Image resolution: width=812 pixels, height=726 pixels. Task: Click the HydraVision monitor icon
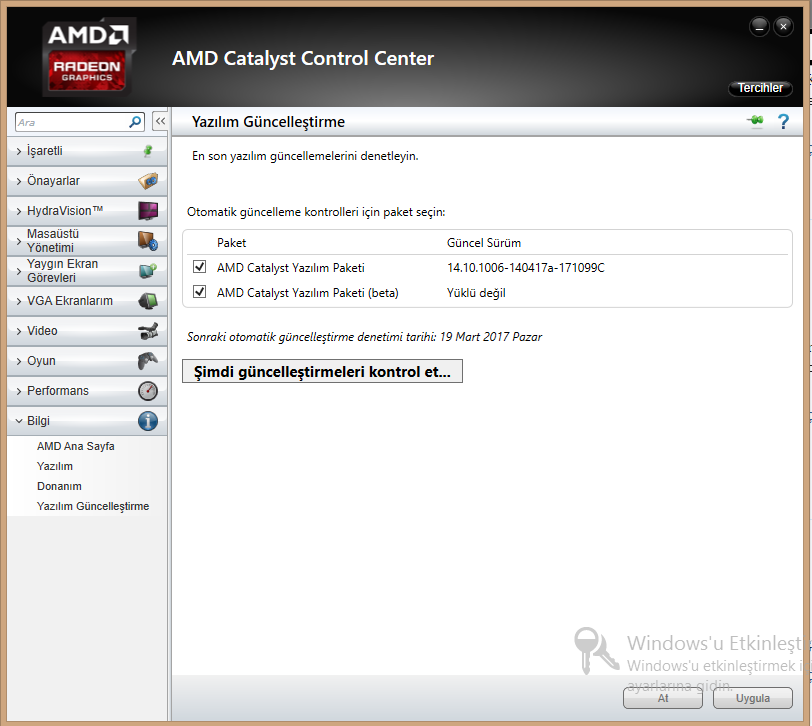[x=148, y=211]
